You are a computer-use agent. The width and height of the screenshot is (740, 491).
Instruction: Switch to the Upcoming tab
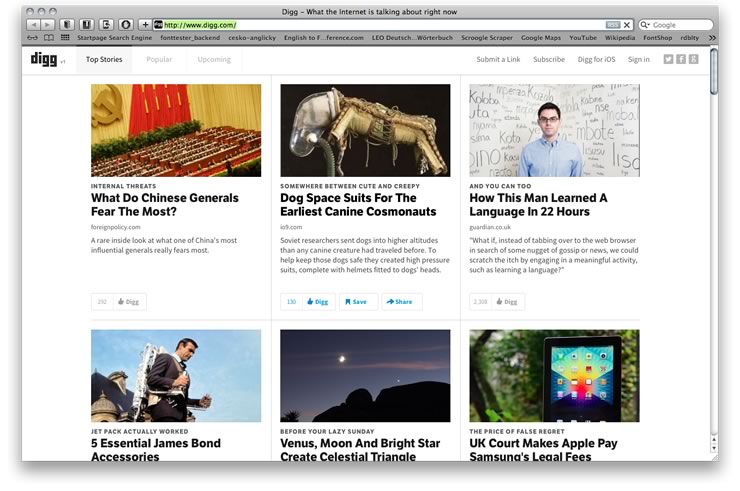[214, 59]
